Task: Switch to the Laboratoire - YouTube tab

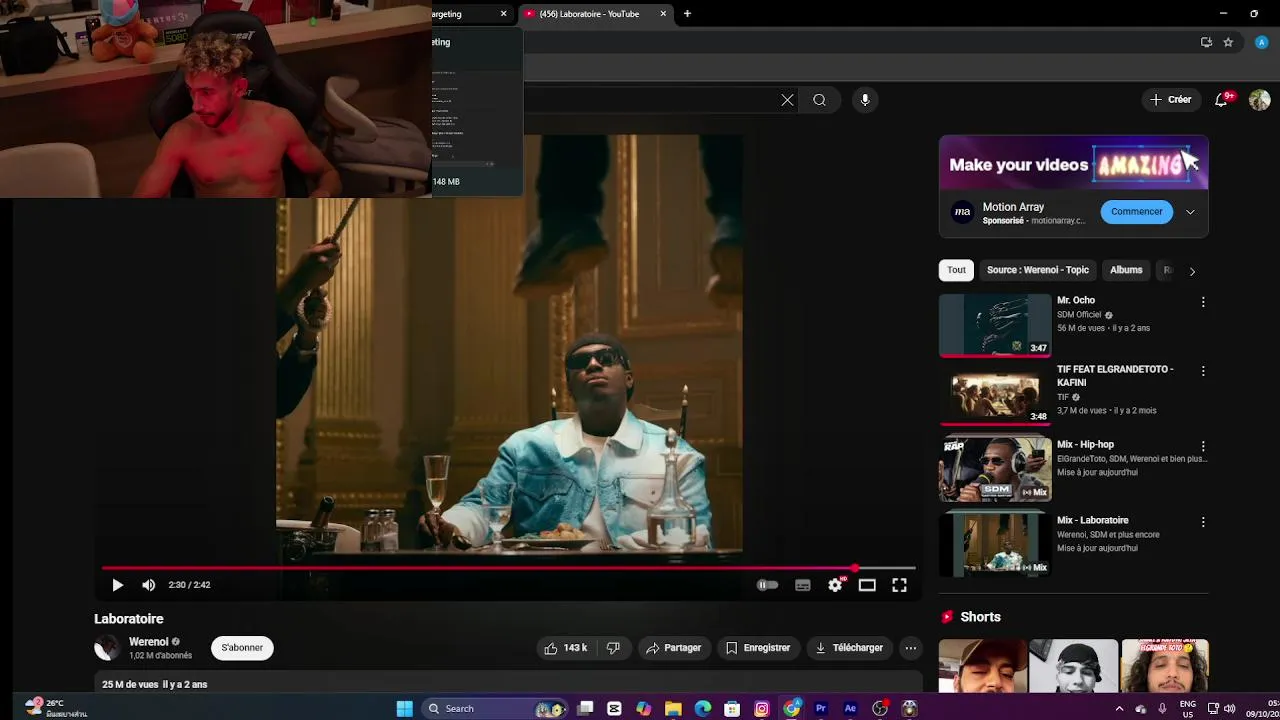Action: 596,14
